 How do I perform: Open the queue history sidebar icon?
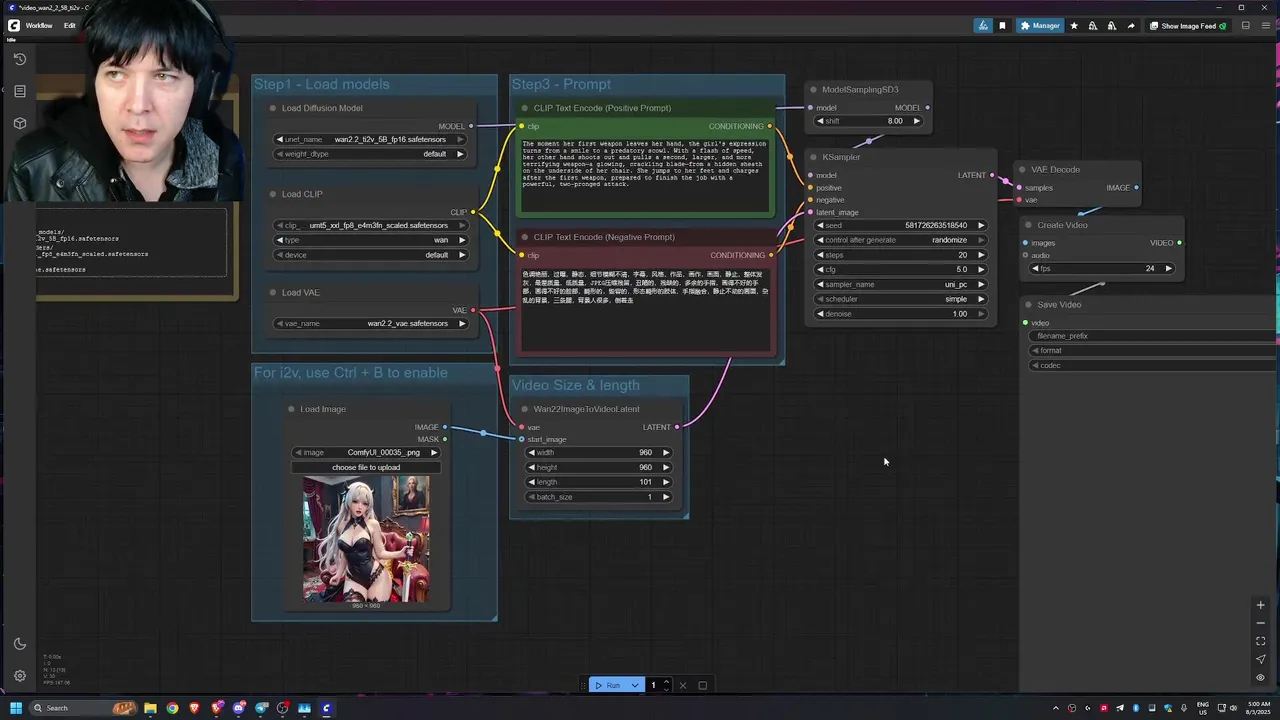pyautogui.click(x=19, y=59)
